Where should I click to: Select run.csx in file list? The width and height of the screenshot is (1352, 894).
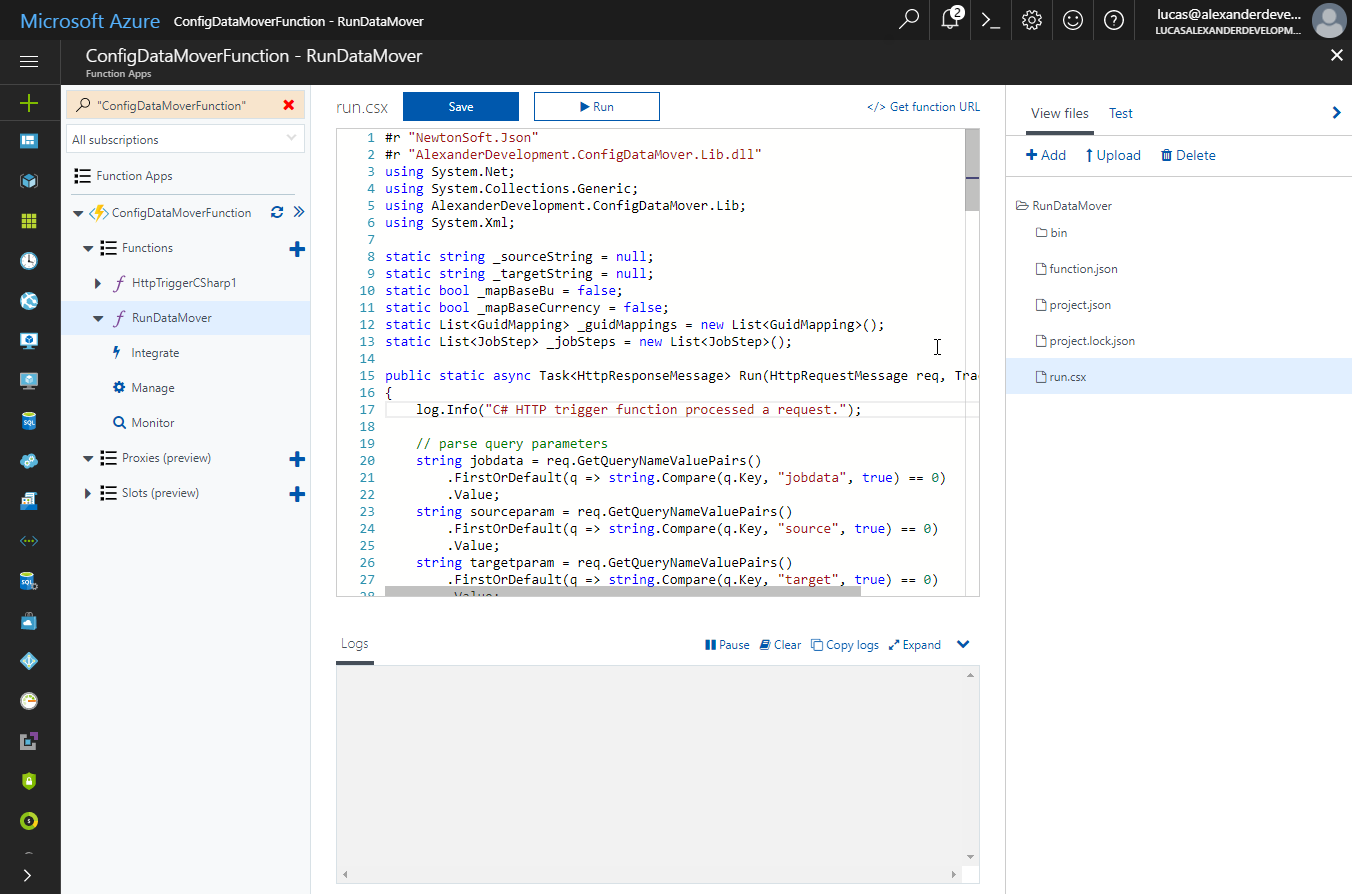click(x=1179, y=377)
